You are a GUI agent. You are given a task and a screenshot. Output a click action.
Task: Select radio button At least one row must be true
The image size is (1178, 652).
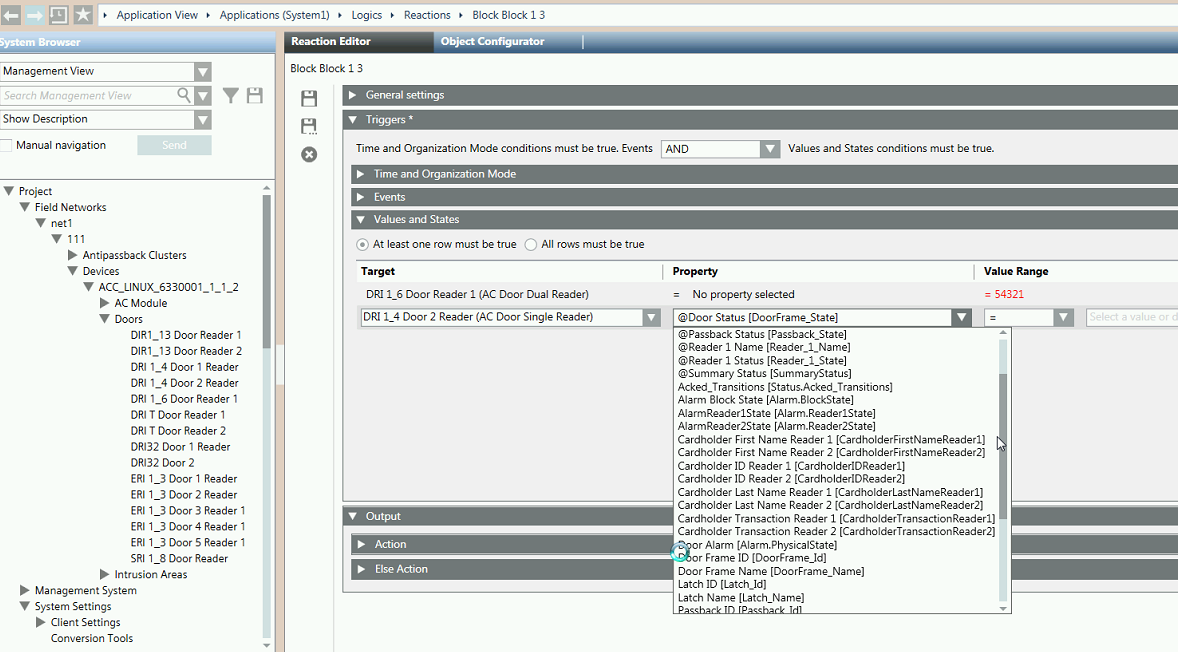[362, 245]
